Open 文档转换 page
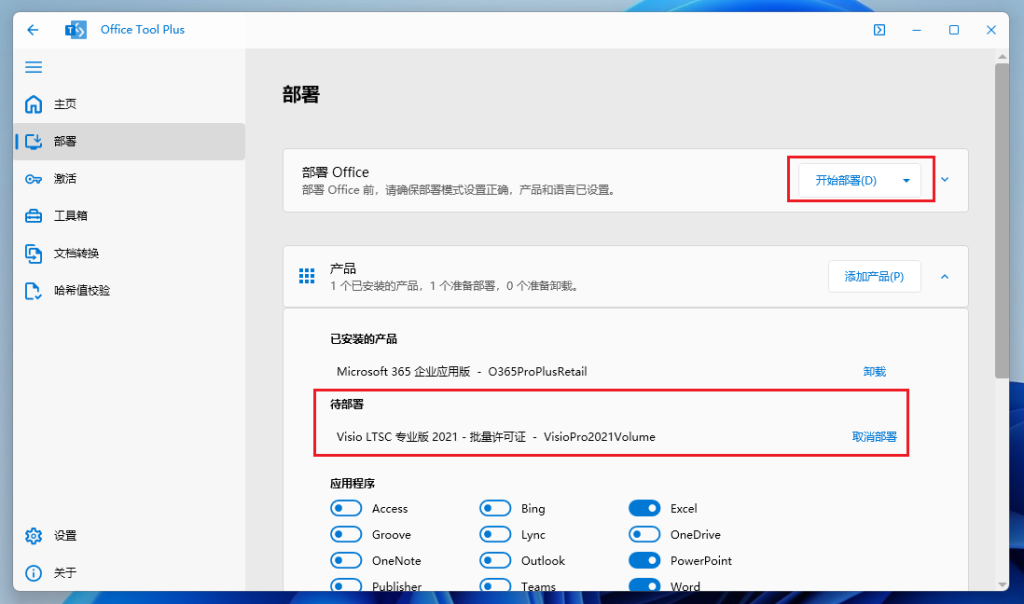This screenshot has height=604, width=1024. pos(130,253)
